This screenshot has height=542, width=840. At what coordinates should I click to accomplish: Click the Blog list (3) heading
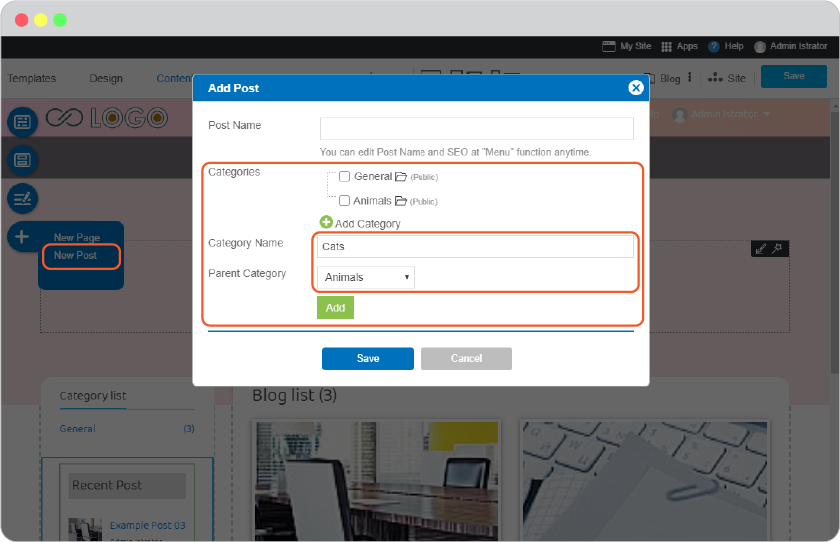click(x=294, y=395)
